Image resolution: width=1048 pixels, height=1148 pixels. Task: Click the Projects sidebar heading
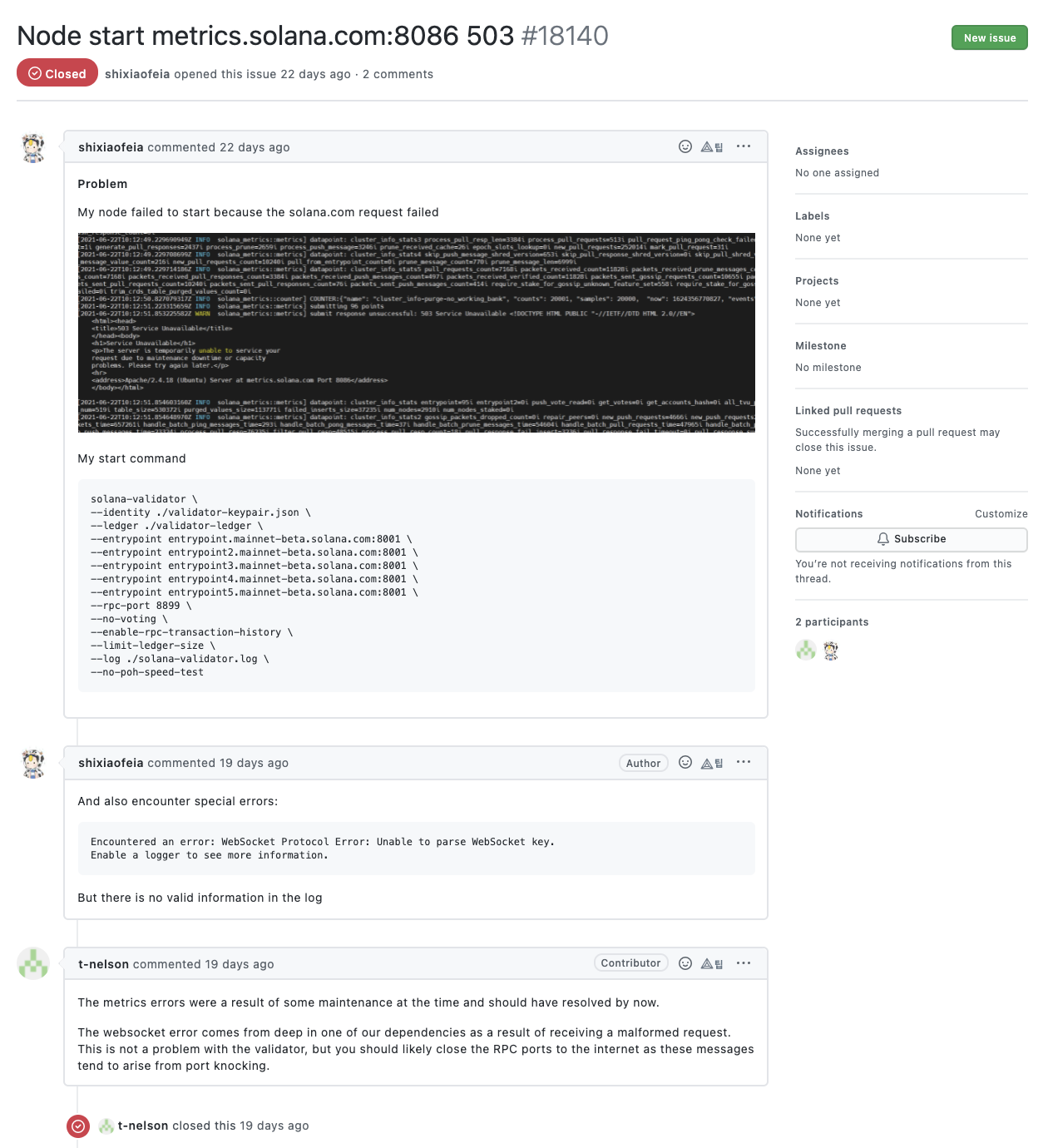coord(817,281)
